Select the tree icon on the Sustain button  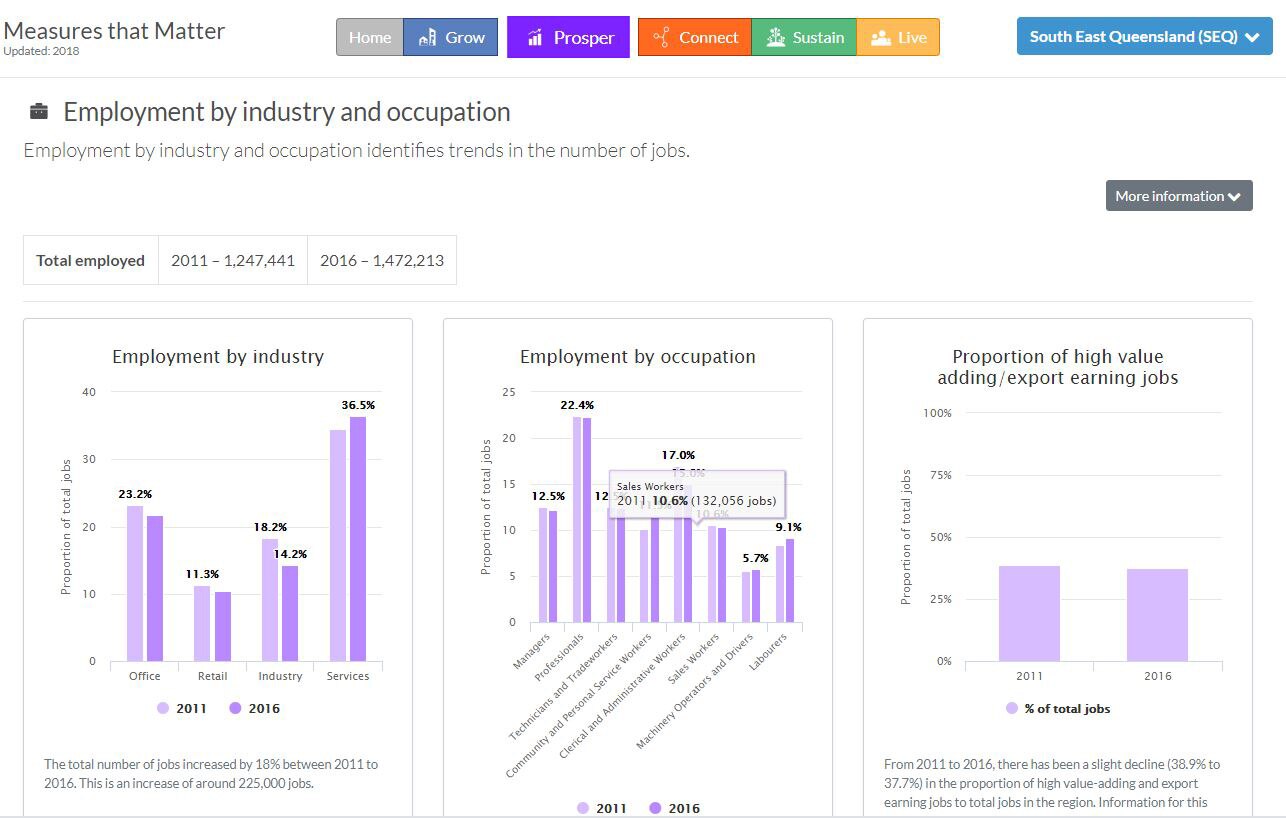pyautogui.click(x=775, y=36)
